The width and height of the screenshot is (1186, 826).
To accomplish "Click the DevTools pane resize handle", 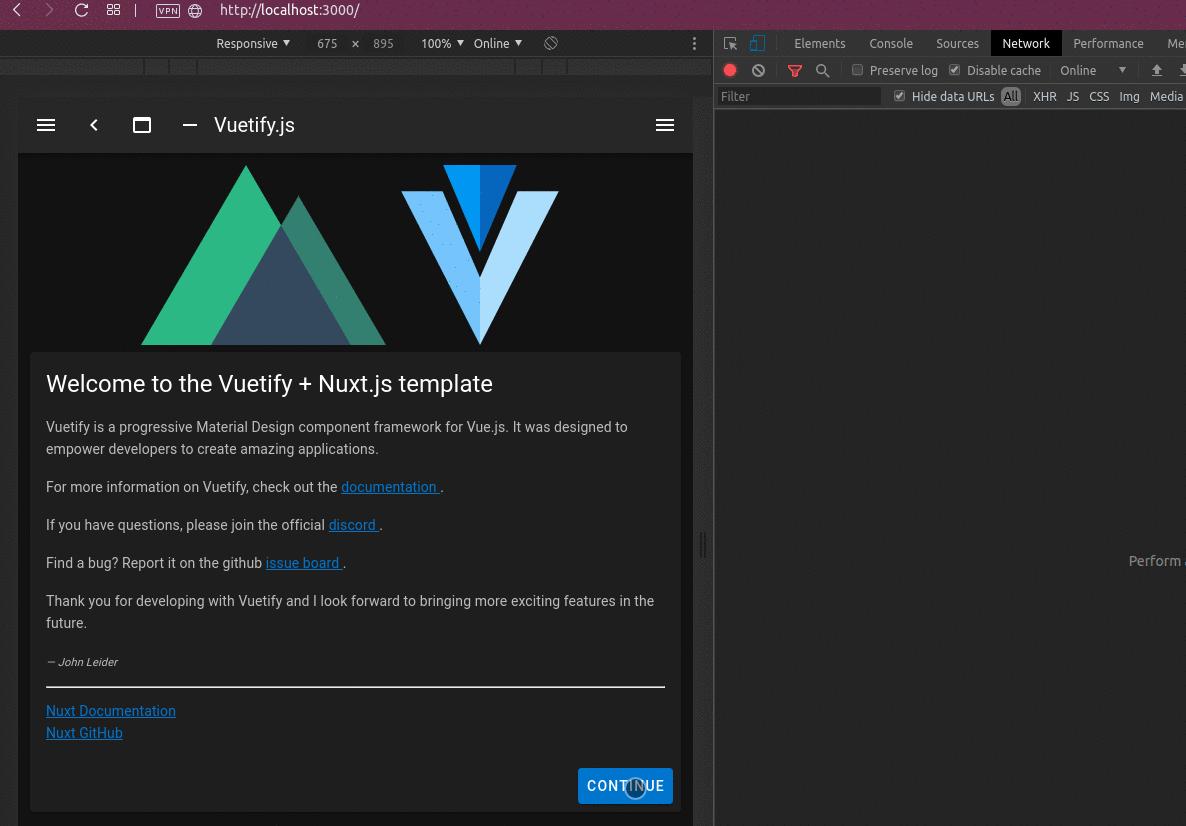I will click(x=703, y=545).
